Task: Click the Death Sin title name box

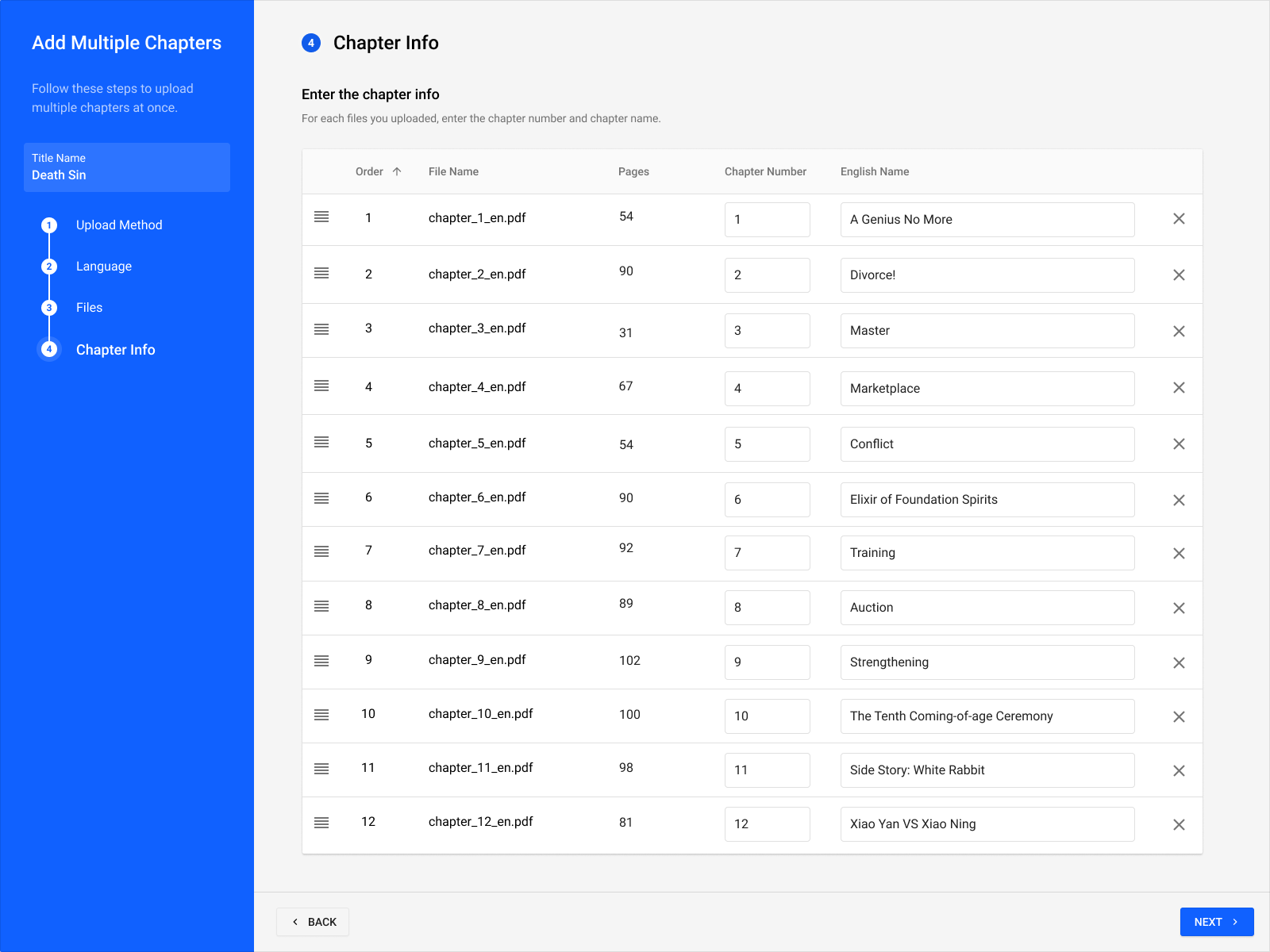Action: click(127, 167)
